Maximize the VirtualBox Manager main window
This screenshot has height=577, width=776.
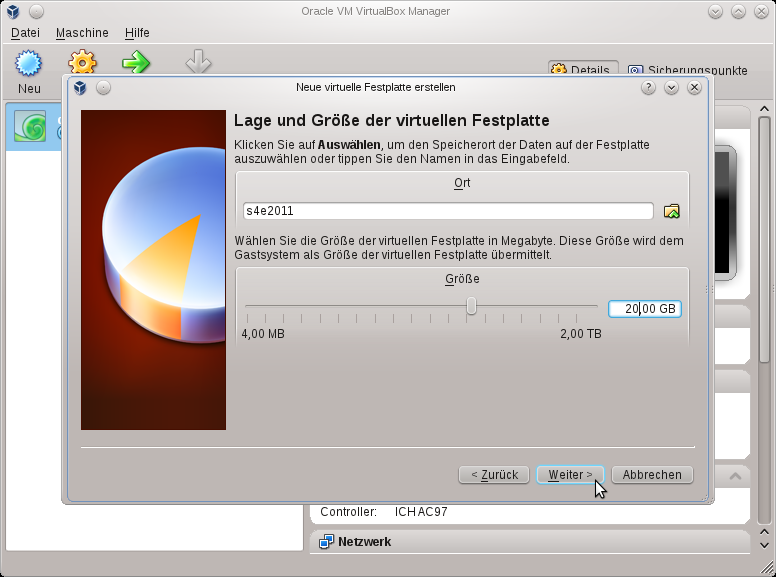738,11
